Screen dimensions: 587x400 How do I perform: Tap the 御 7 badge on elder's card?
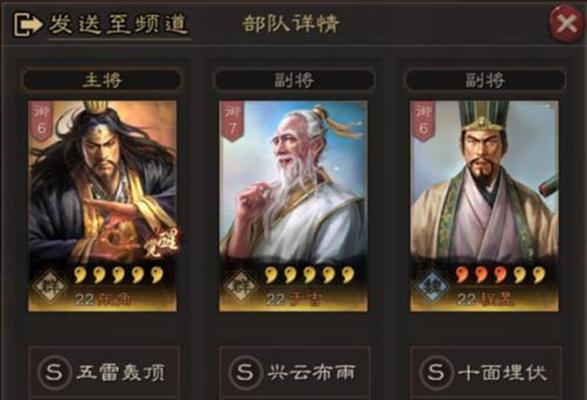232,121
